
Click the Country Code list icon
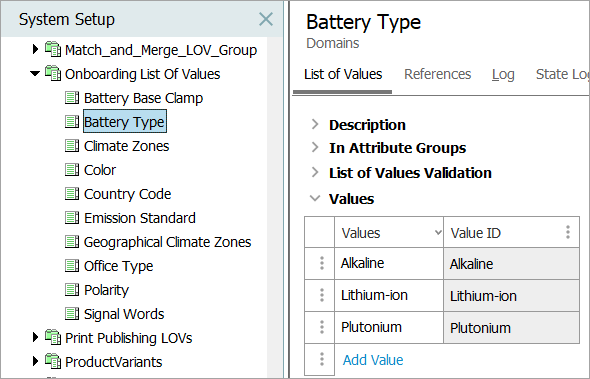72,194
